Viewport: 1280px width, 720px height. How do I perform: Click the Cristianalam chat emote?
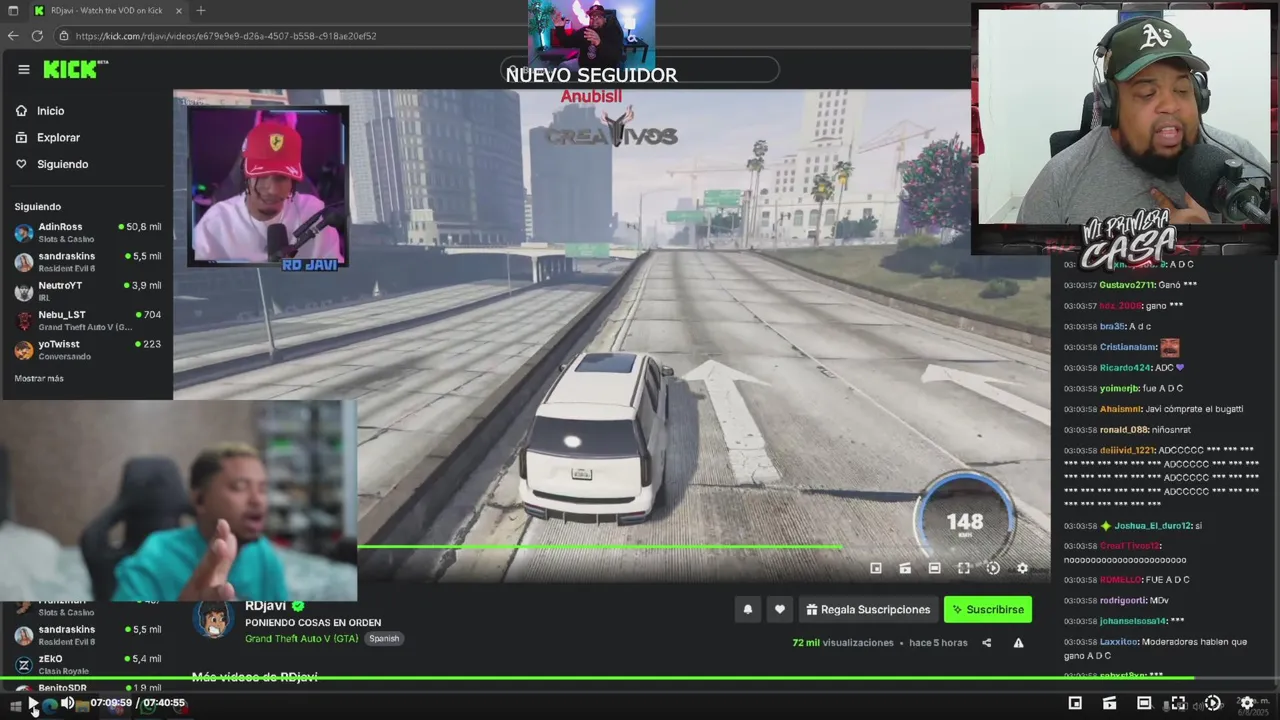1169,347
